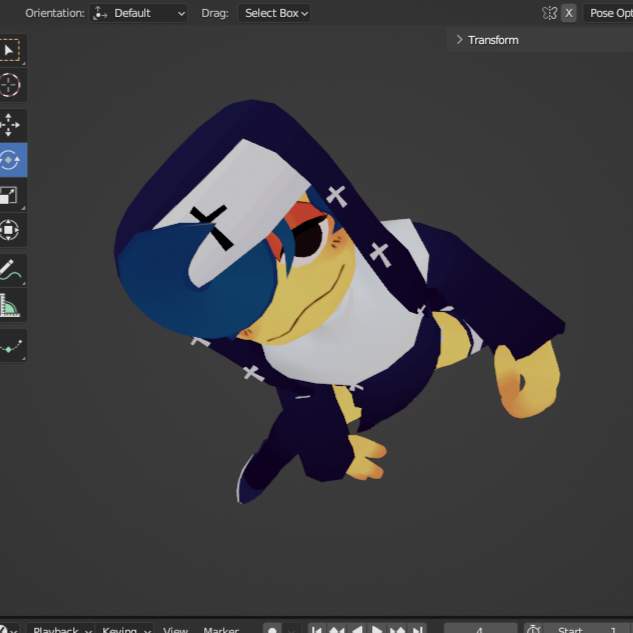Choose the Measure ruler tool

point(11,305)
